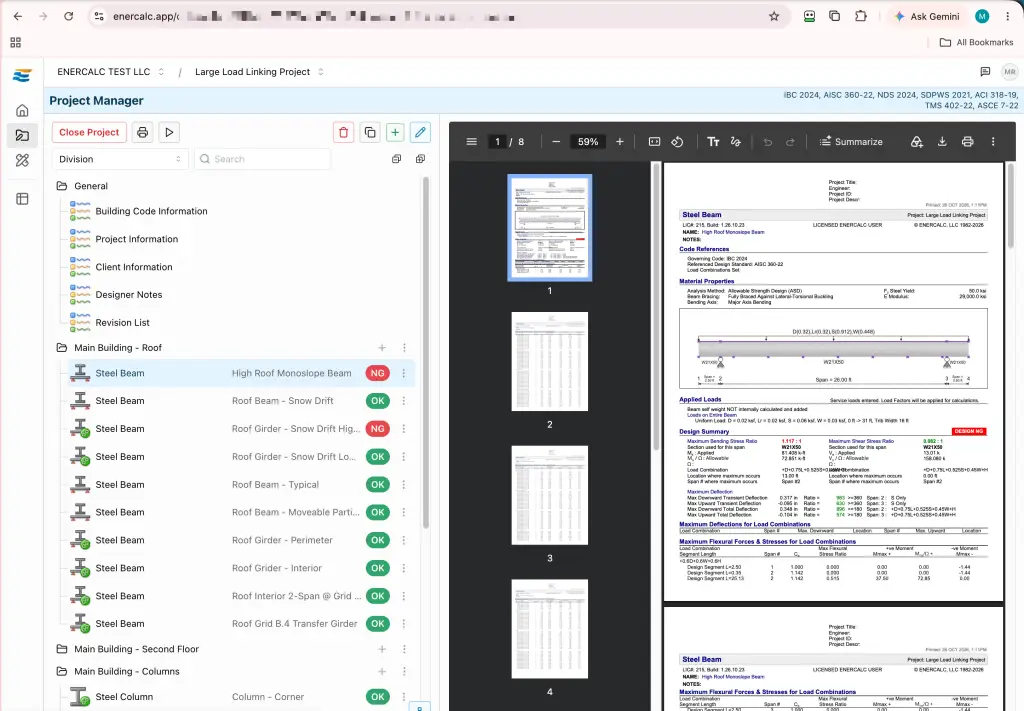Click the PDF page number field
The width and height of the screenshot is (1024, 711).
[x=497, y=142]
